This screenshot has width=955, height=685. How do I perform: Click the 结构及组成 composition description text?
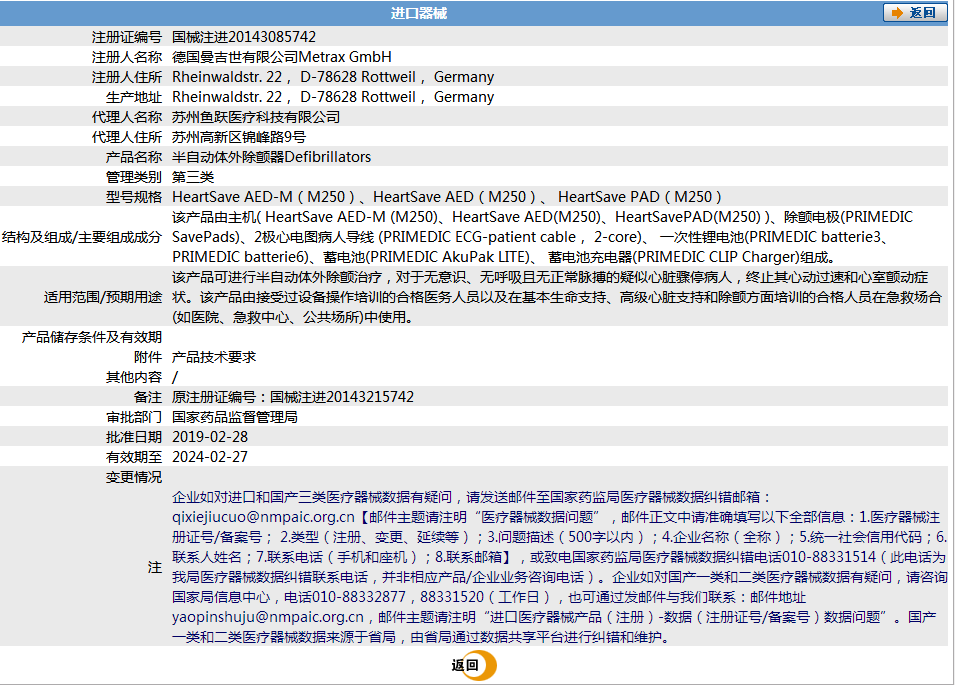click(542, 237)
